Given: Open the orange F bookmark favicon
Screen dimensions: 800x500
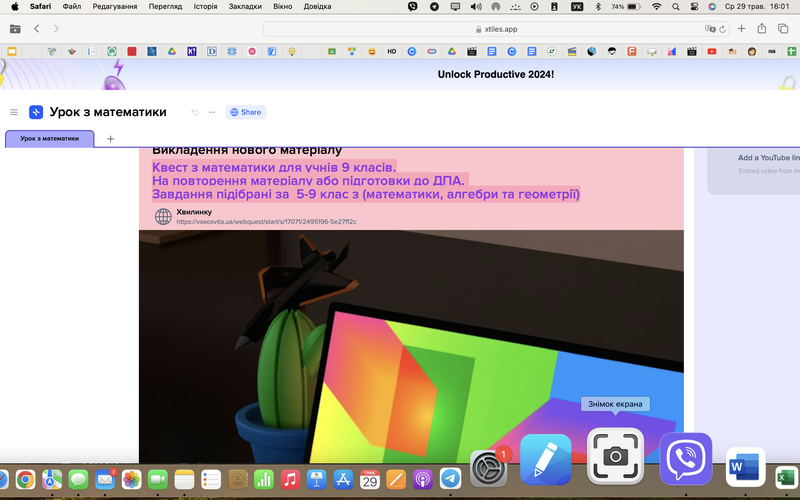Looking at the screenshot, I should [632, 51].
